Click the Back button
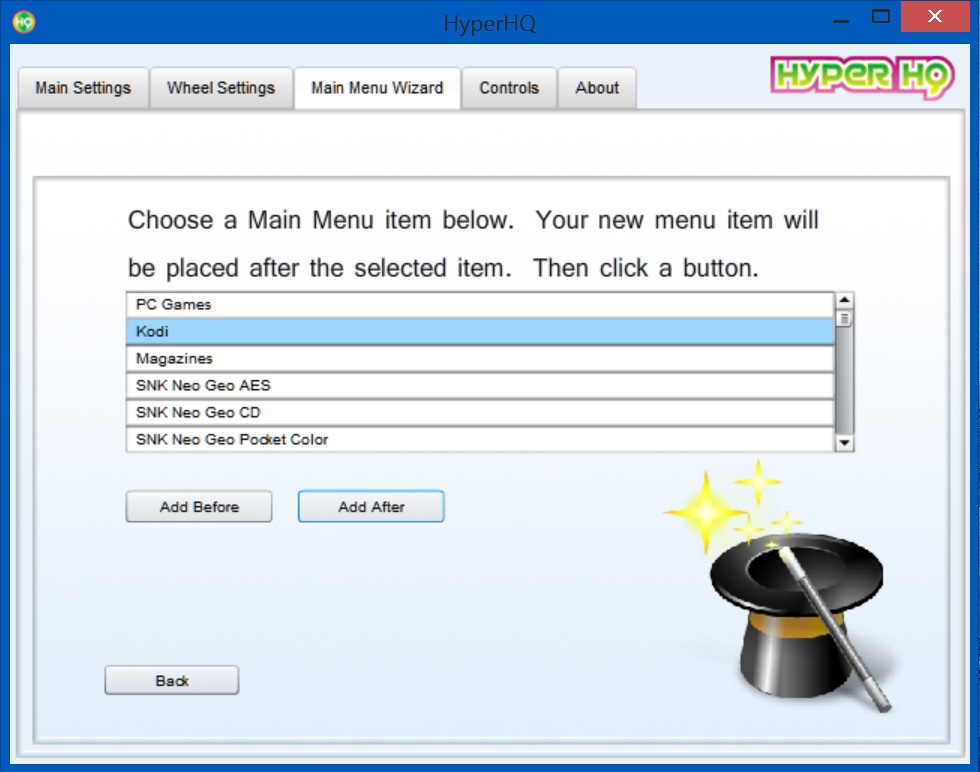980x772 pixels. [172, 681]
